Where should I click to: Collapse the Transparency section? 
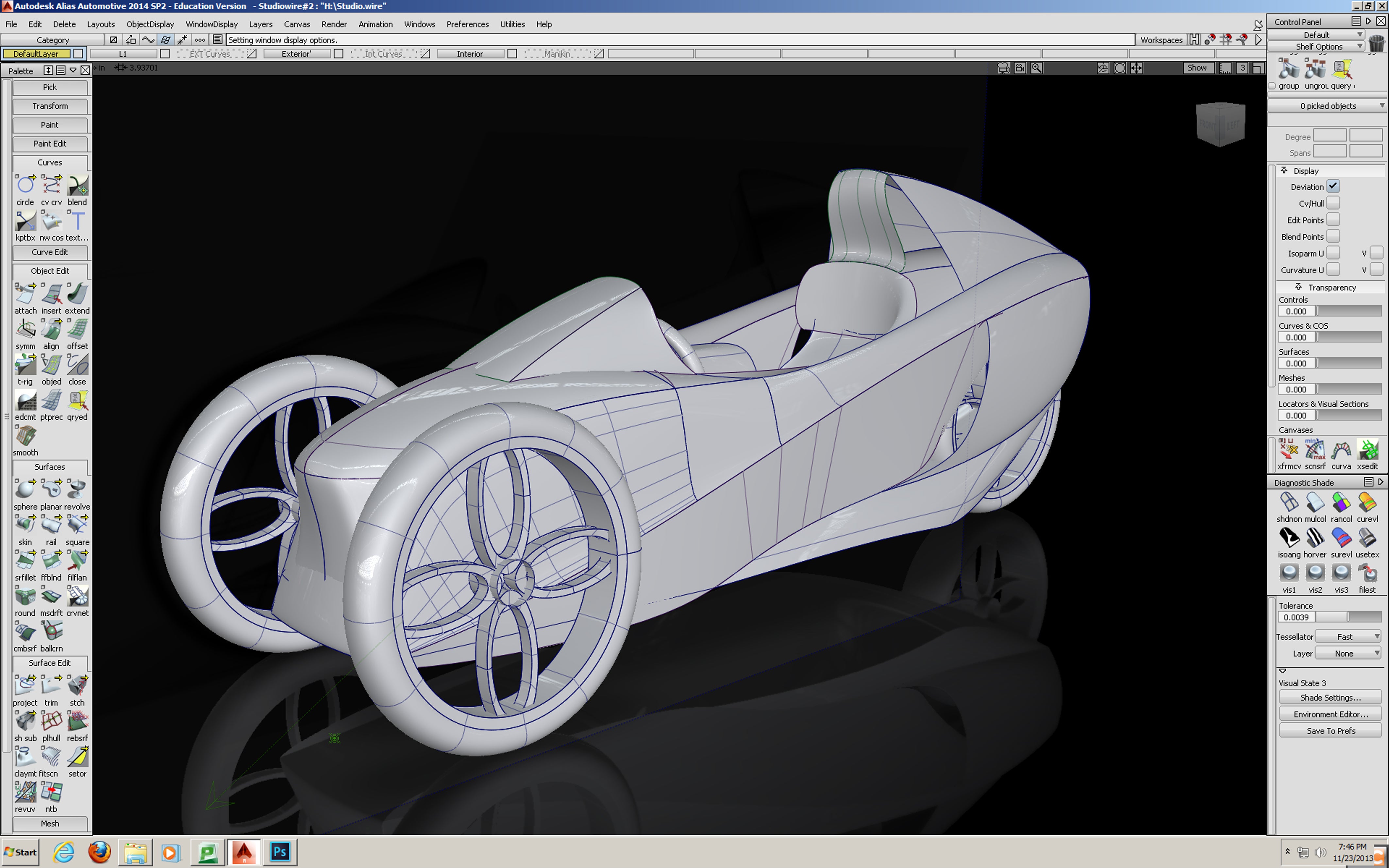click(x=1298, y=287)
